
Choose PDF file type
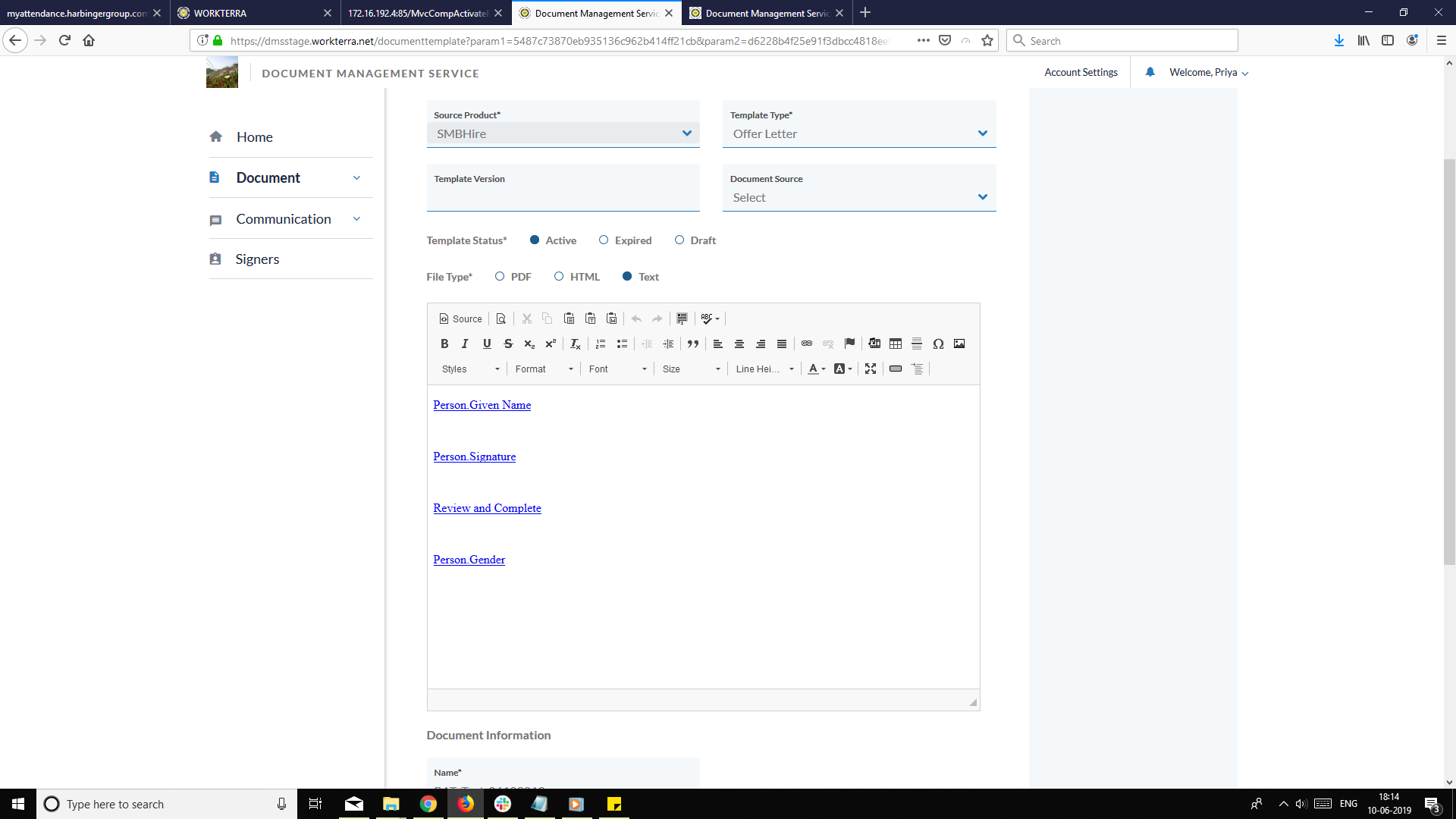click(x=500, y=276)
